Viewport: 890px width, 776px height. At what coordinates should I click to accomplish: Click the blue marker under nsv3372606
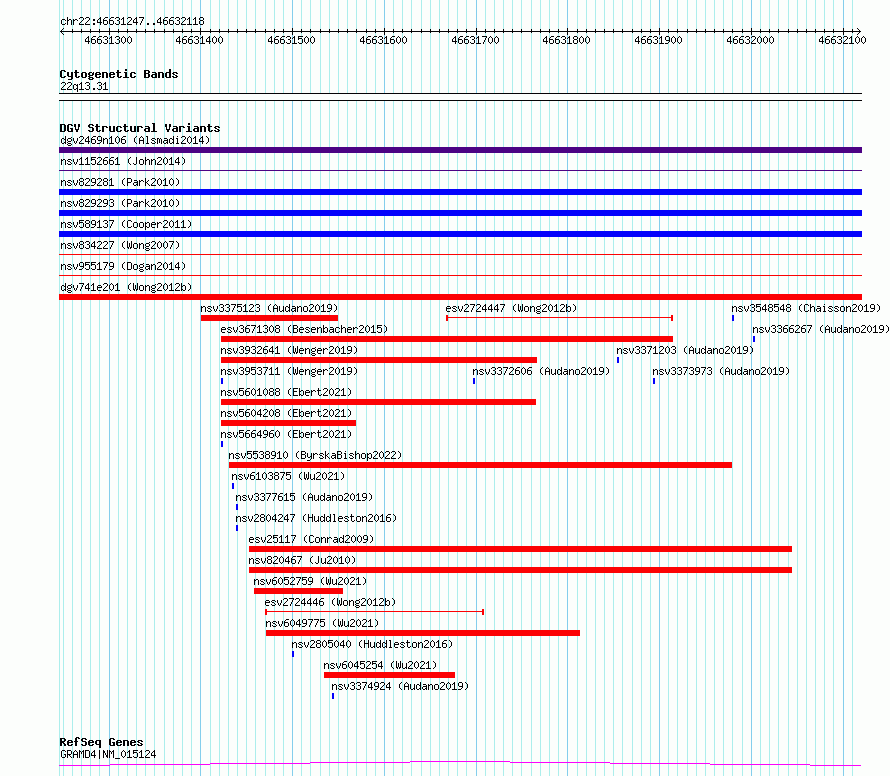click(474, 381)
